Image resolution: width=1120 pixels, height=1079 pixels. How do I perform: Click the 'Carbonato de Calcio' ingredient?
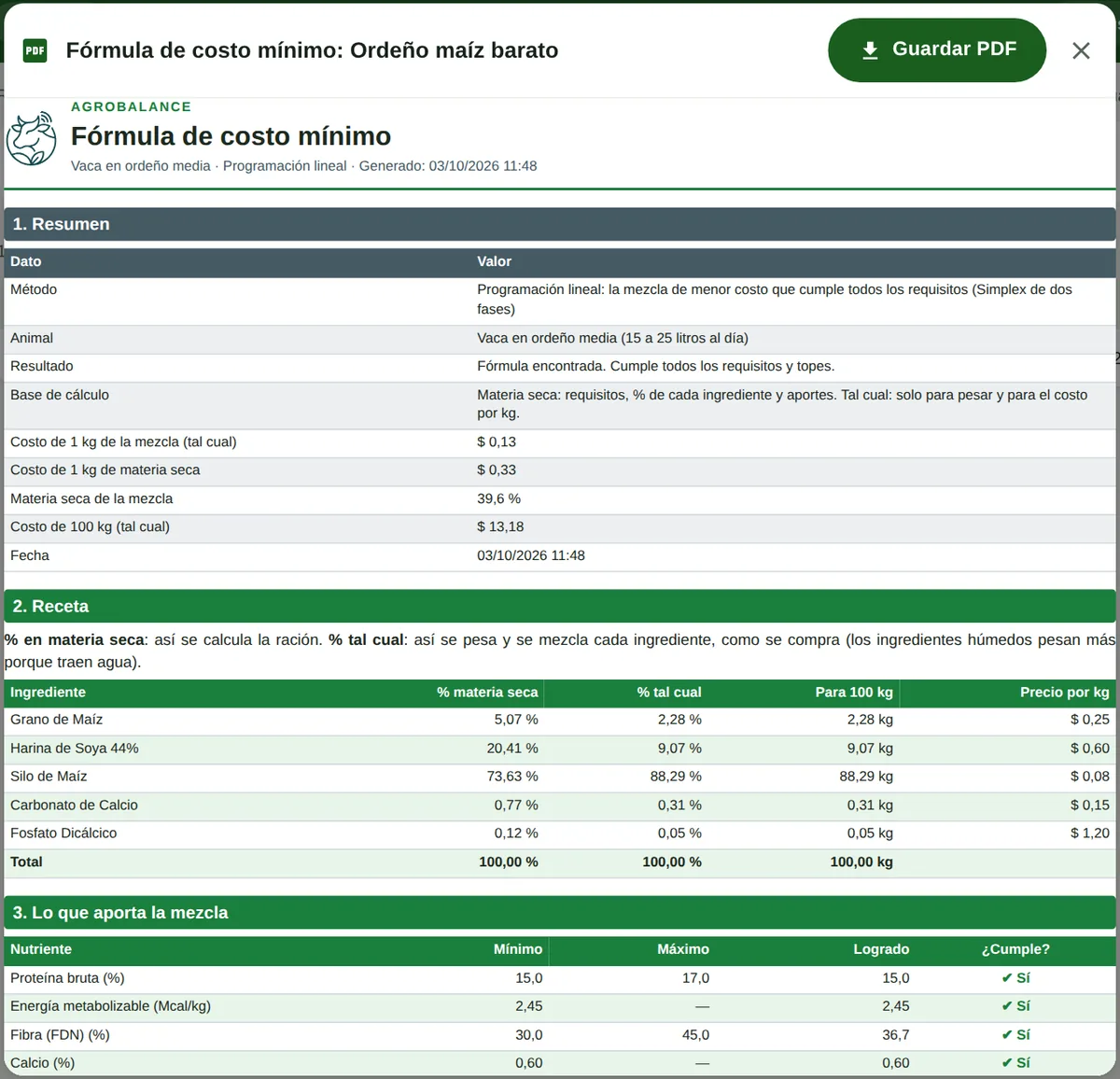pyautogui.click(x=74, y=805)
